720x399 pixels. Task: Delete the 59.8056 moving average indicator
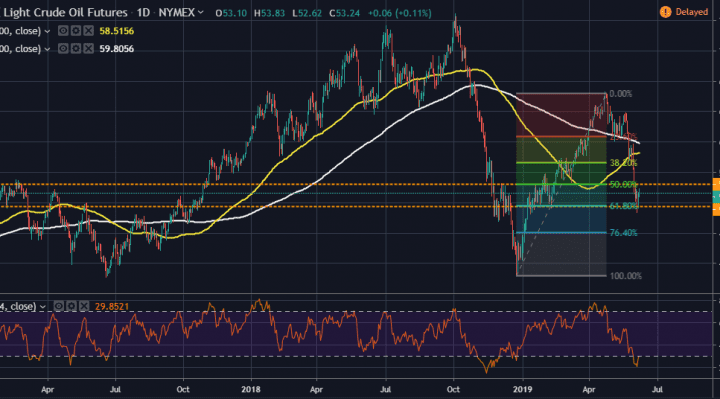point(89,49)
